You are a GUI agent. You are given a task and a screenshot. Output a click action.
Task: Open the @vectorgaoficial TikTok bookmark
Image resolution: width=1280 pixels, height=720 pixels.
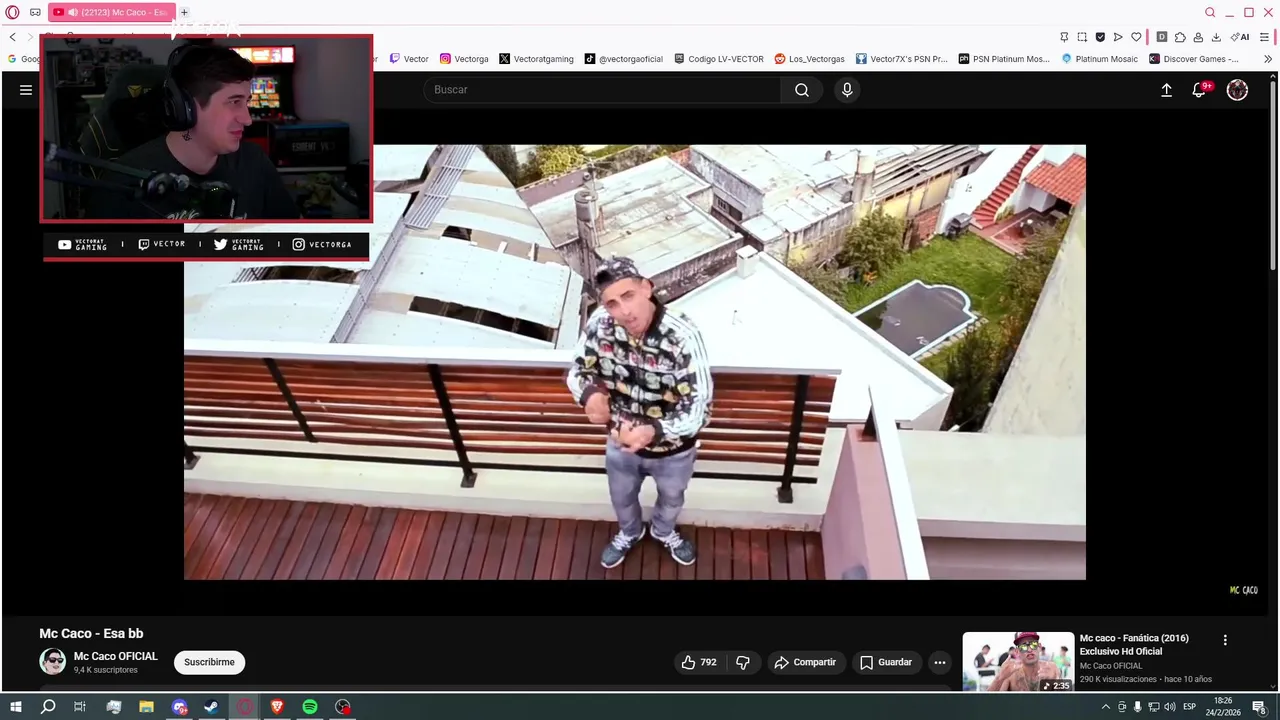click(x=624, y=59)
